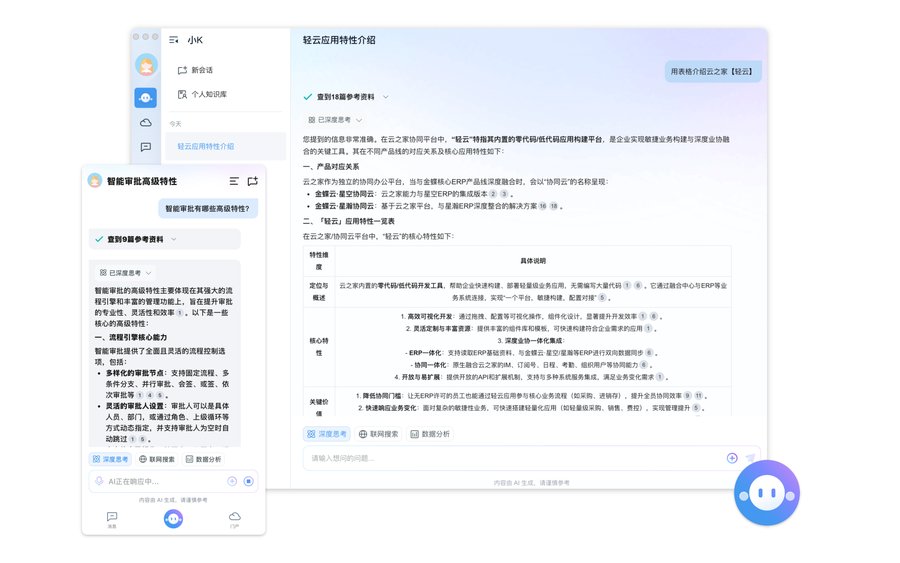
Task: Open the messages icon in main sidebar
Action: 146,147
